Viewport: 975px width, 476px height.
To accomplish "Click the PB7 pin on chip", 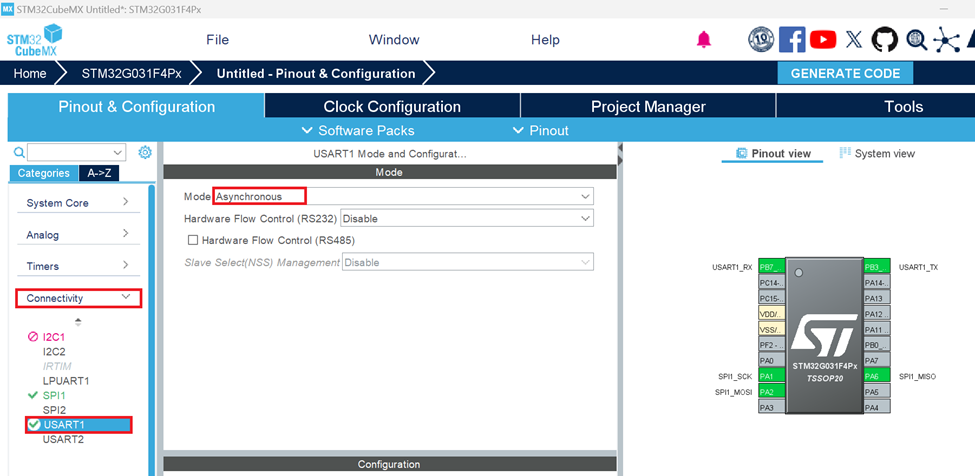I will 772,267.
